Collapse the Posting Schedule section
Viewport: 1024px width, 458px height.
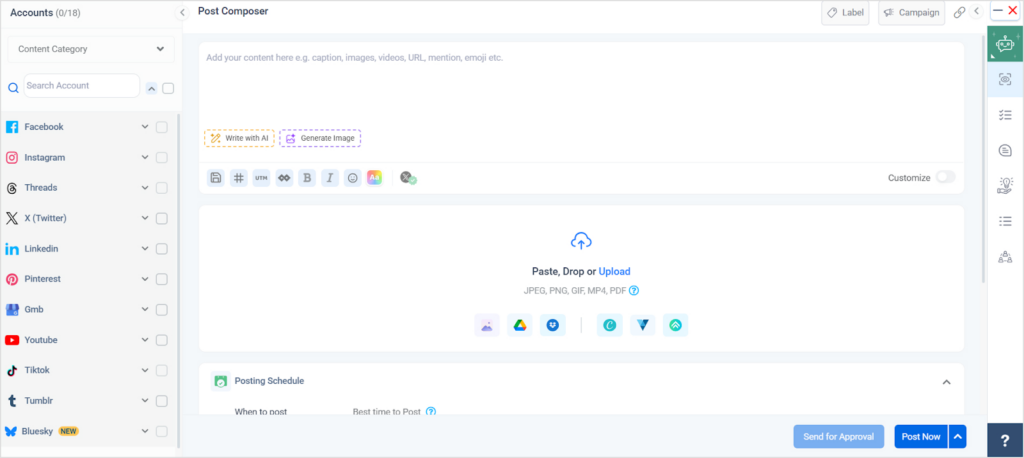point(946,382)
